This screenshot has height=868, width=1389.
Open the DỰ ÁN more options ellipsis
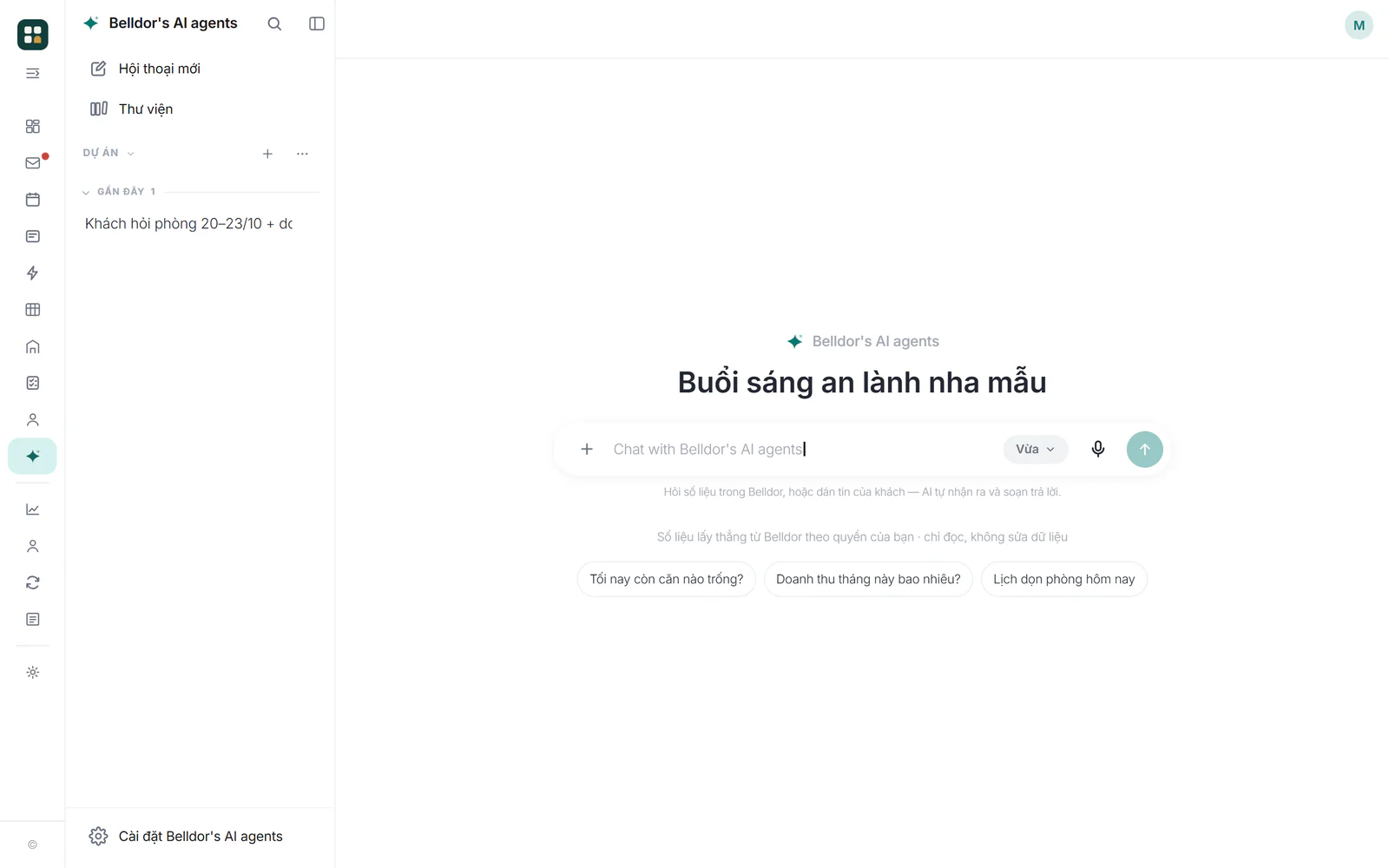click(x=302, y=154)
